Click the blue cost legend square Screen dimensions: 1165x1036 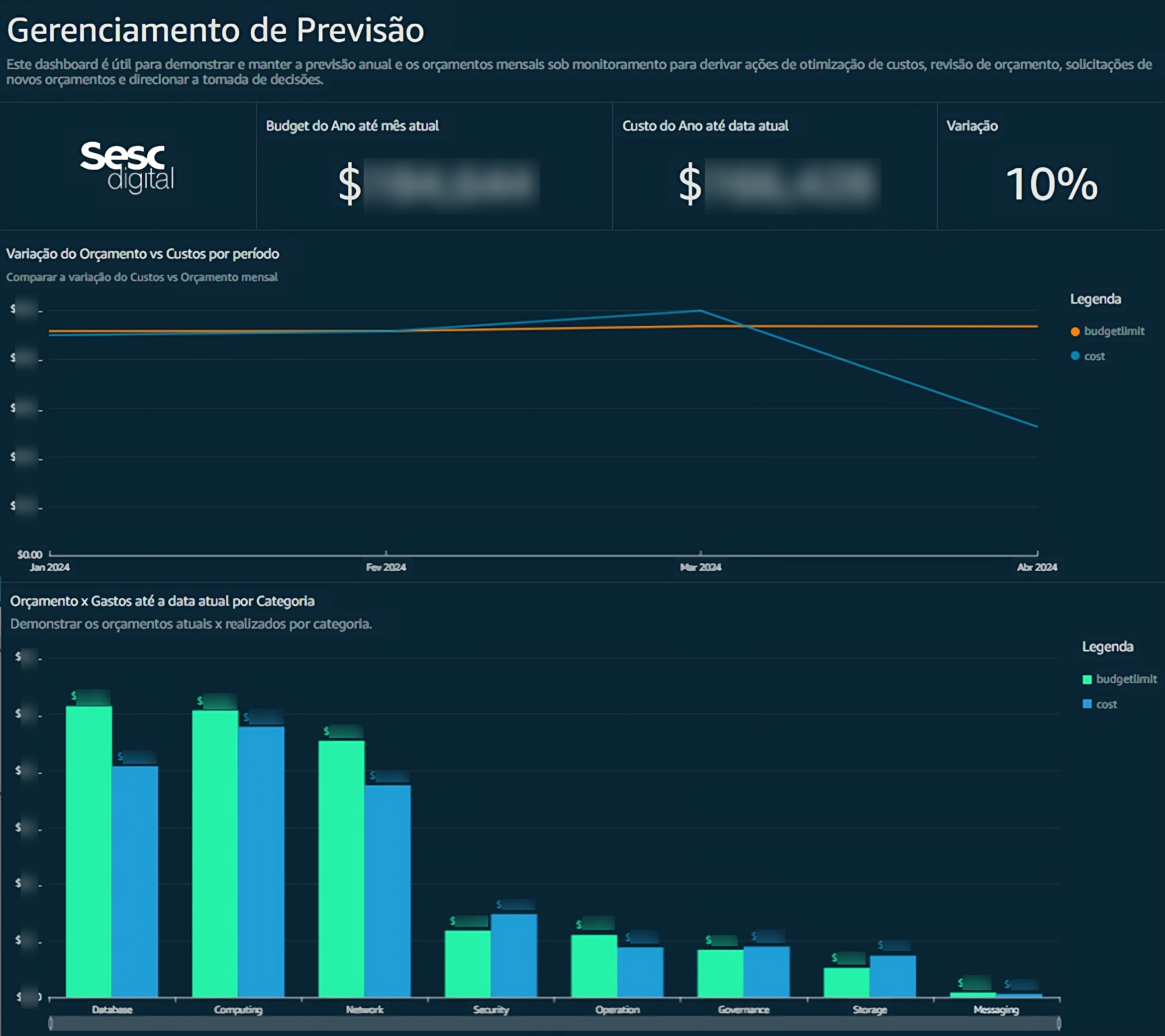click(x=1087, y=704)
